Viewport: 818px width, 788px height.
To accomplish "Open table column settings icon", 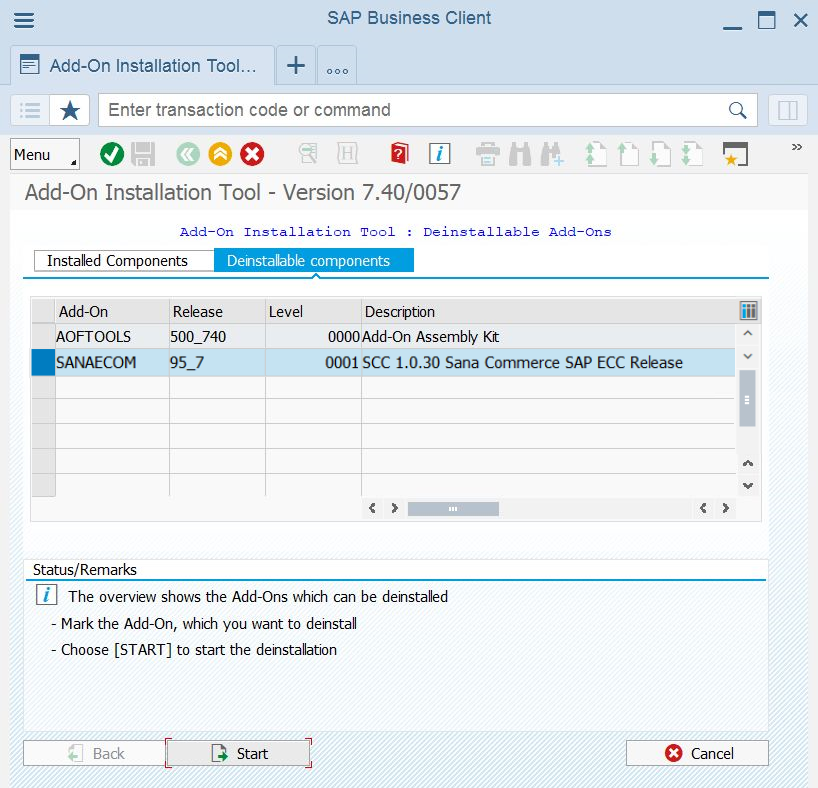I will (x=748, y=311).
